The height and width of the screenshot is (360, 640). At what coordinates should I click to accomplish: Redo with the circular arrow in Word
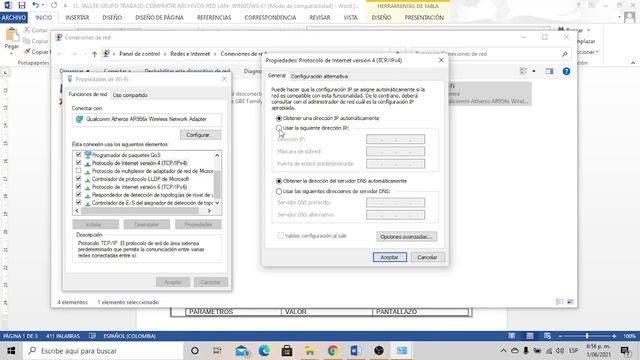[x=54, y=5]
